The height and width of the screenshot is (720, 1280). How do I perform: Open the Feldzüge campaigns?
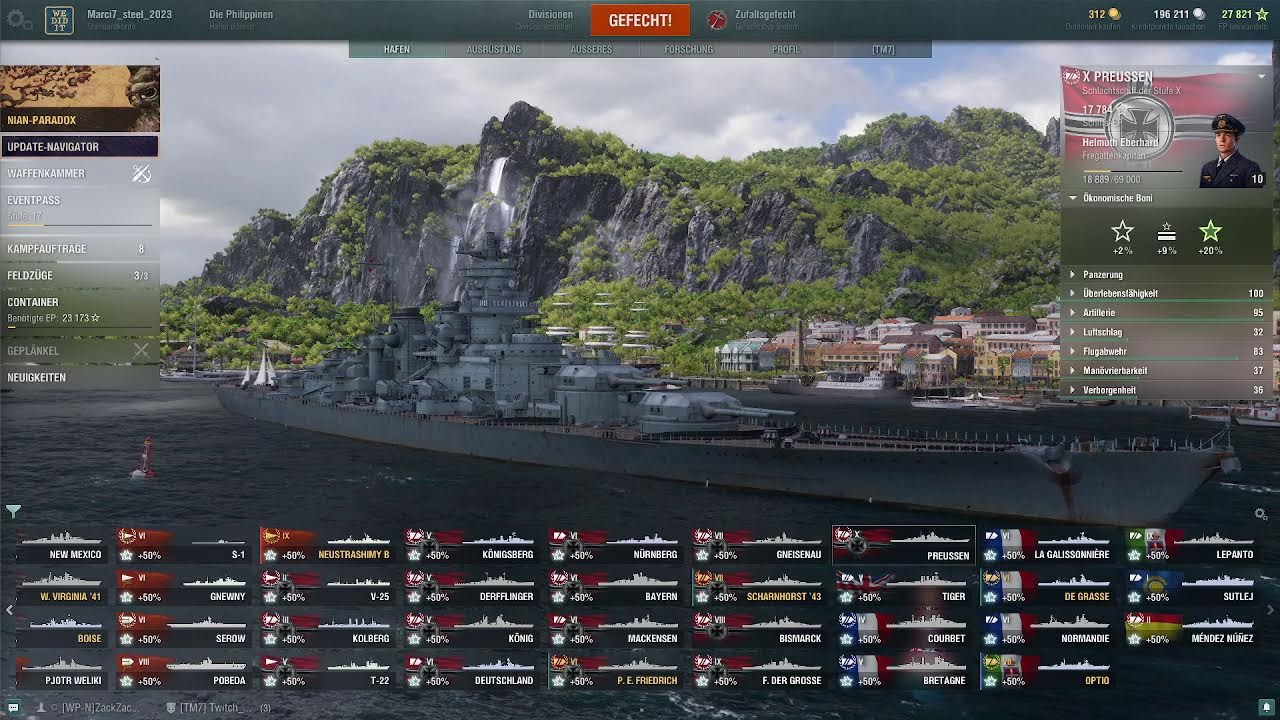79,275
